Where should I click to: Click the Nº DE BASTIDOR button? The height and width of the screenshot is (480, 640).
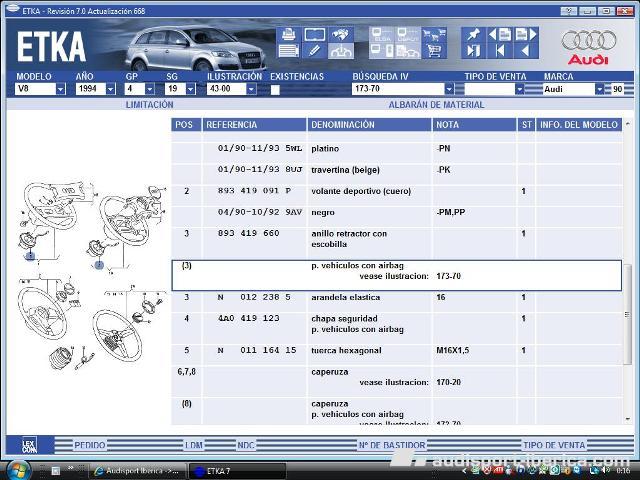tap(392, 445)
